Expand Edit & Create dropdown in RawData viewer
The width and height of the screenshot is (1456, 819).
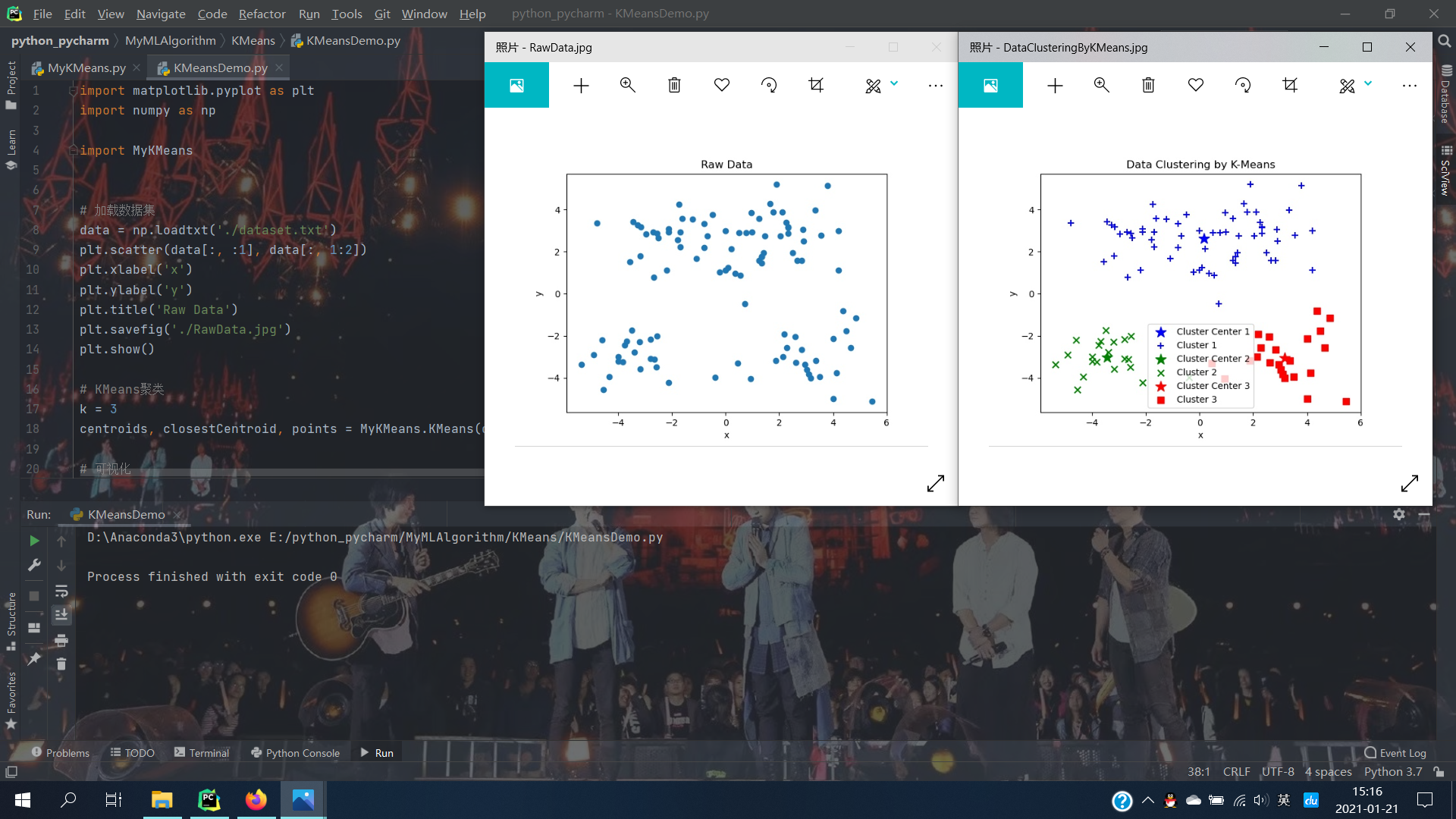coord(894,83)
